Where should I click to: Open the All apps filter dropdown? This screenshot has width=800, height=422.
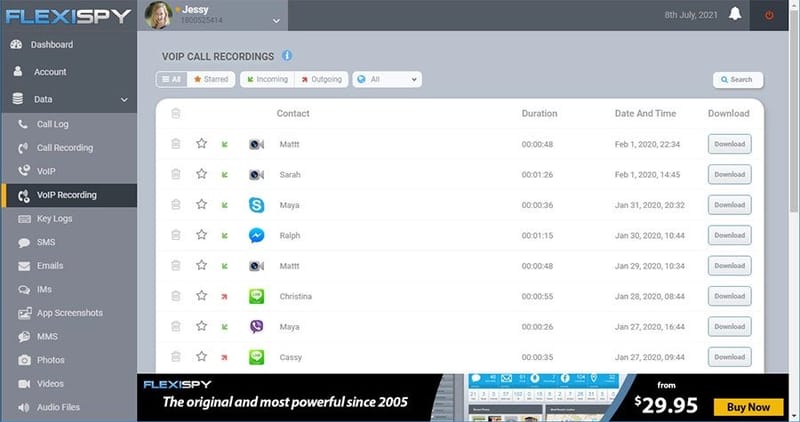pyautogui.click(x=386, y=79)
